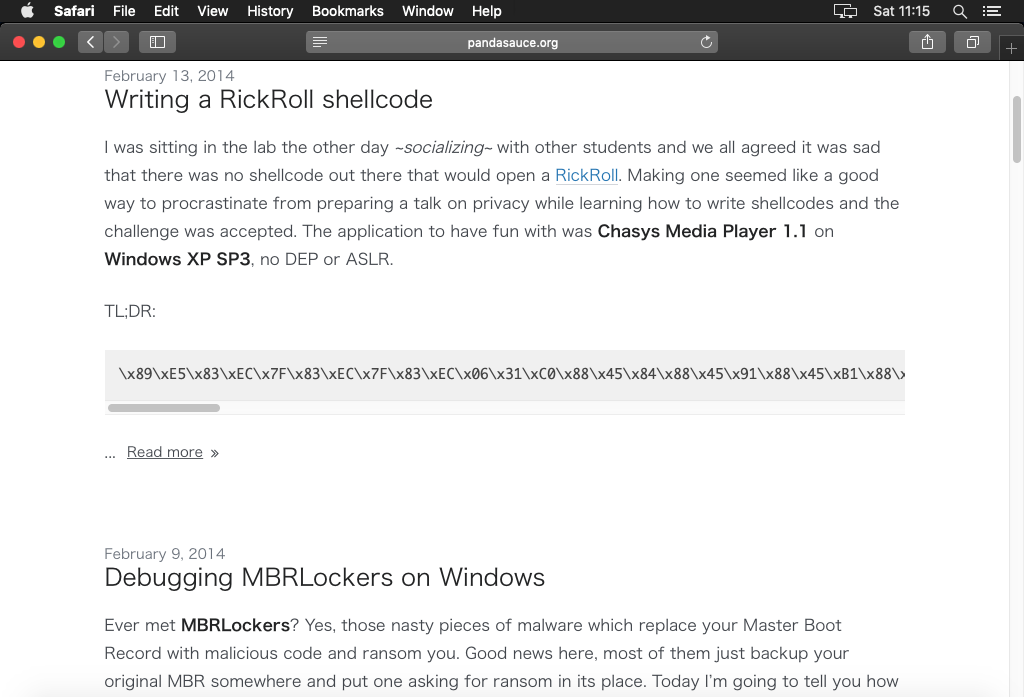The height and width of the screenshot is (697, 1024).
Task: Click the Reader view icon in address bar
Action: [320, 42]
